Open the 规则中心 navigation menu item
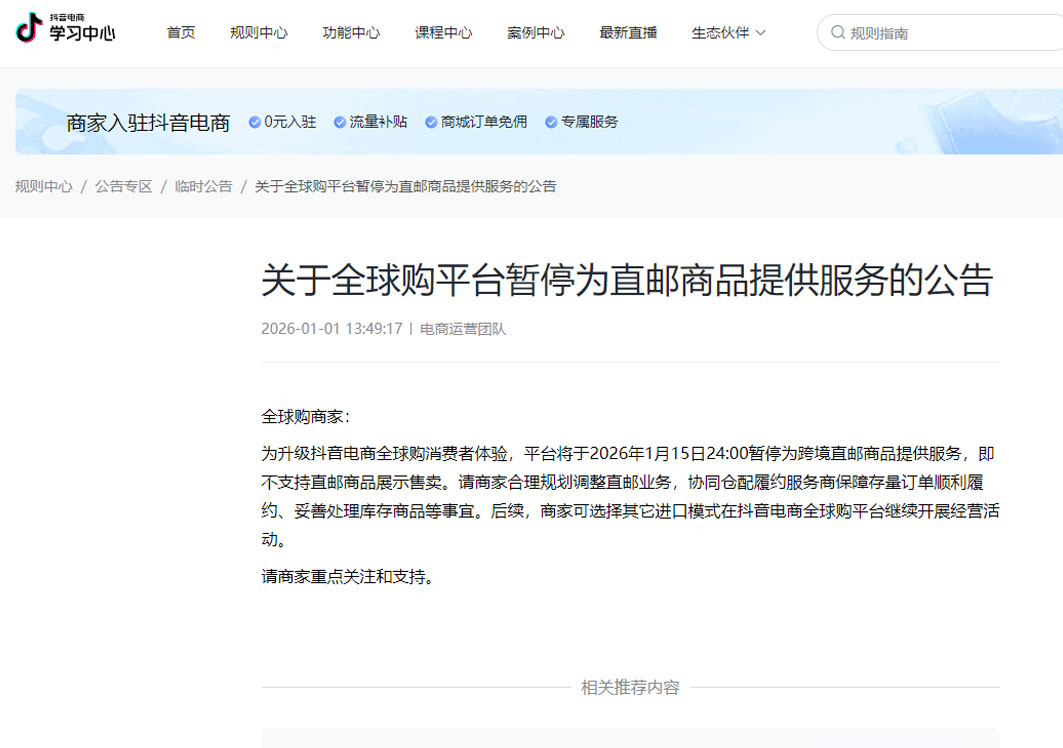Image resolution: width=1063 pixels, height=748 pixels. click(x=259, y=32)
